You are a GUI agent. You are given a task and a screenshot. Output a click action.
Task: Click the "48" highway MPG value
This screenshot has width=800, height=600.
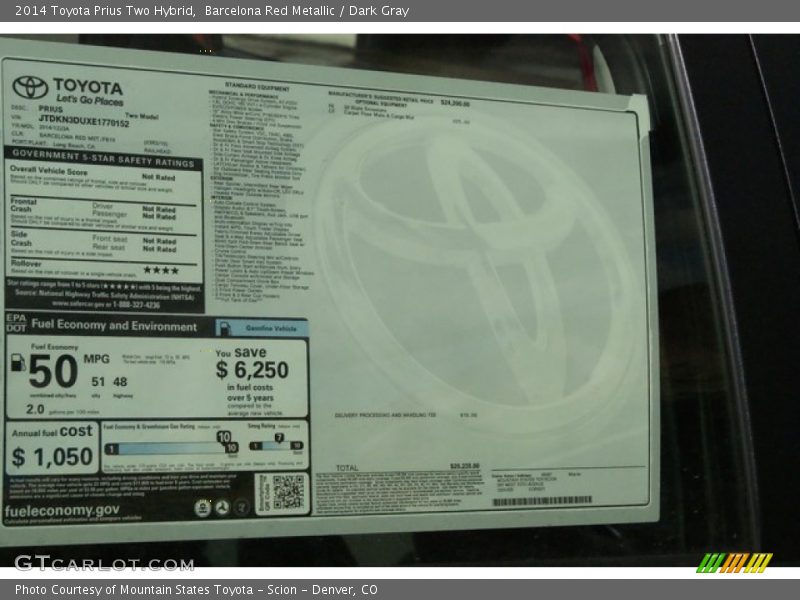(120, 382)
